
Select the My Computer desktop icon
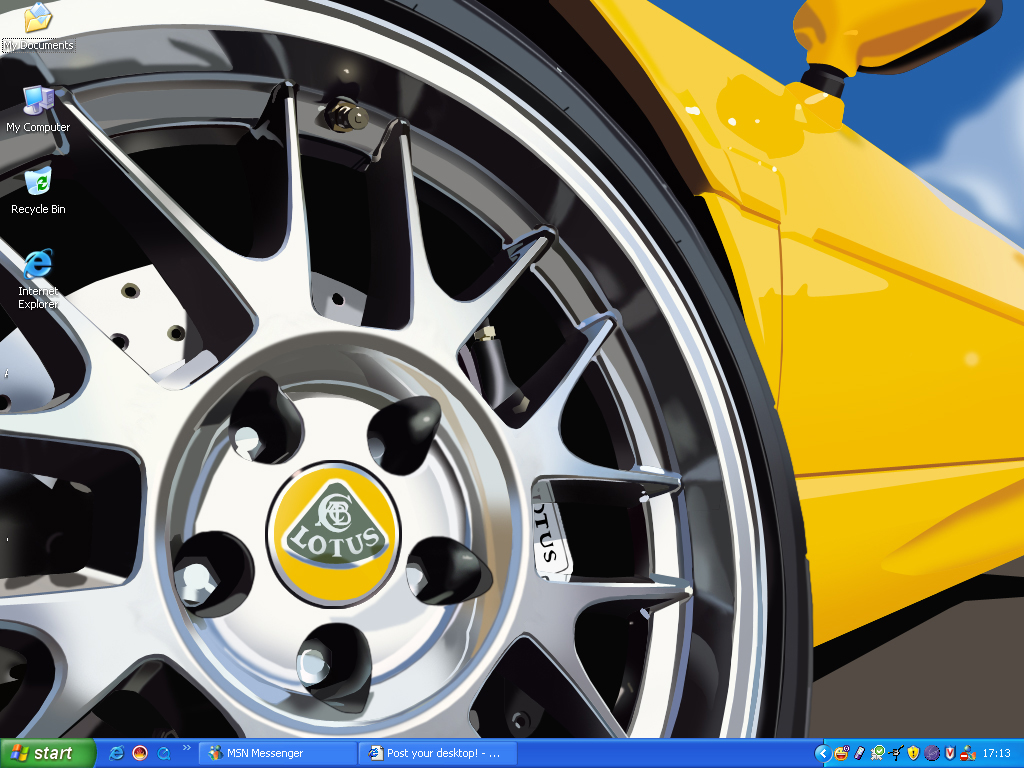click(39, 109)
